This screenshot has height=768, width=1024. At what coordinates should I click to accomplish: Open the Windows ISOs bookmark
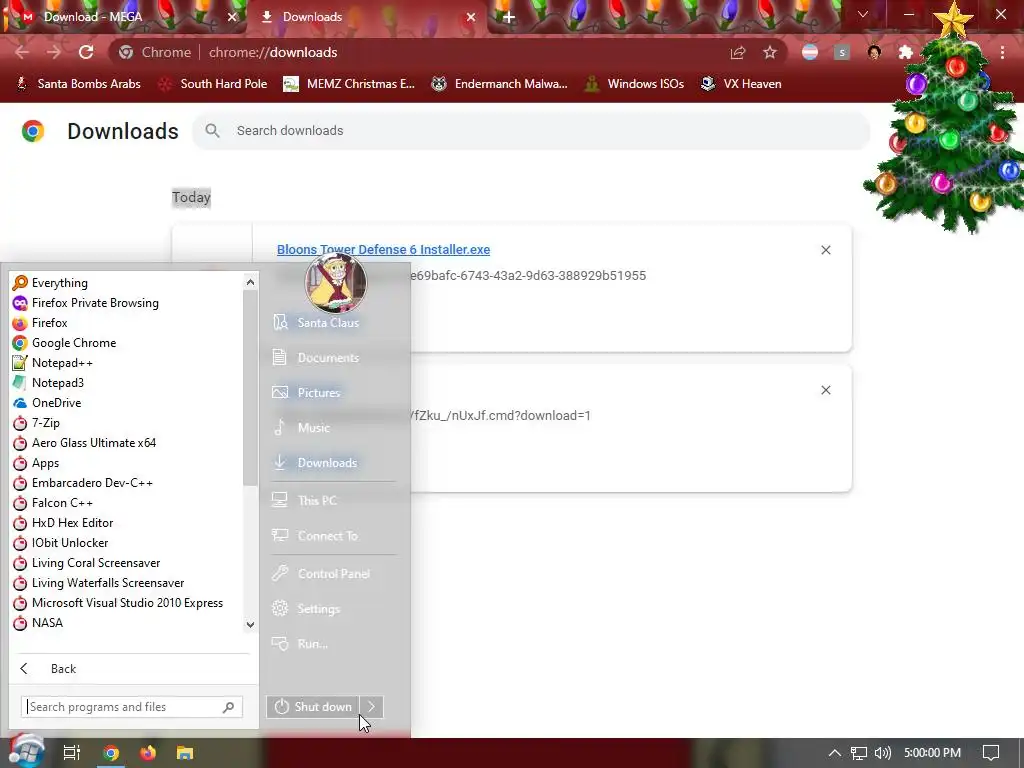pyautogui.click(x=634, y=84)
